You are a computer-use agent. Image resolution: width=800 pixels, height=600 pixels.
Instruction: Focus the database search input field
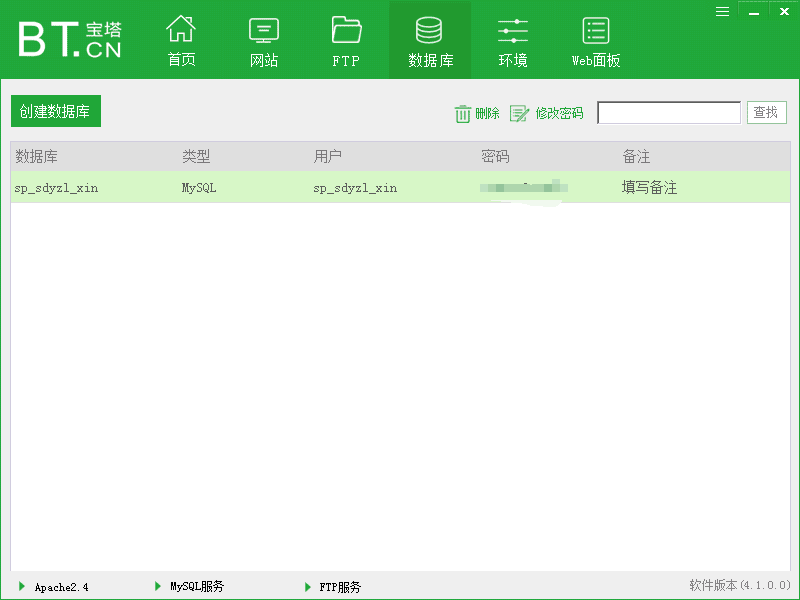(x=669, y=112)
